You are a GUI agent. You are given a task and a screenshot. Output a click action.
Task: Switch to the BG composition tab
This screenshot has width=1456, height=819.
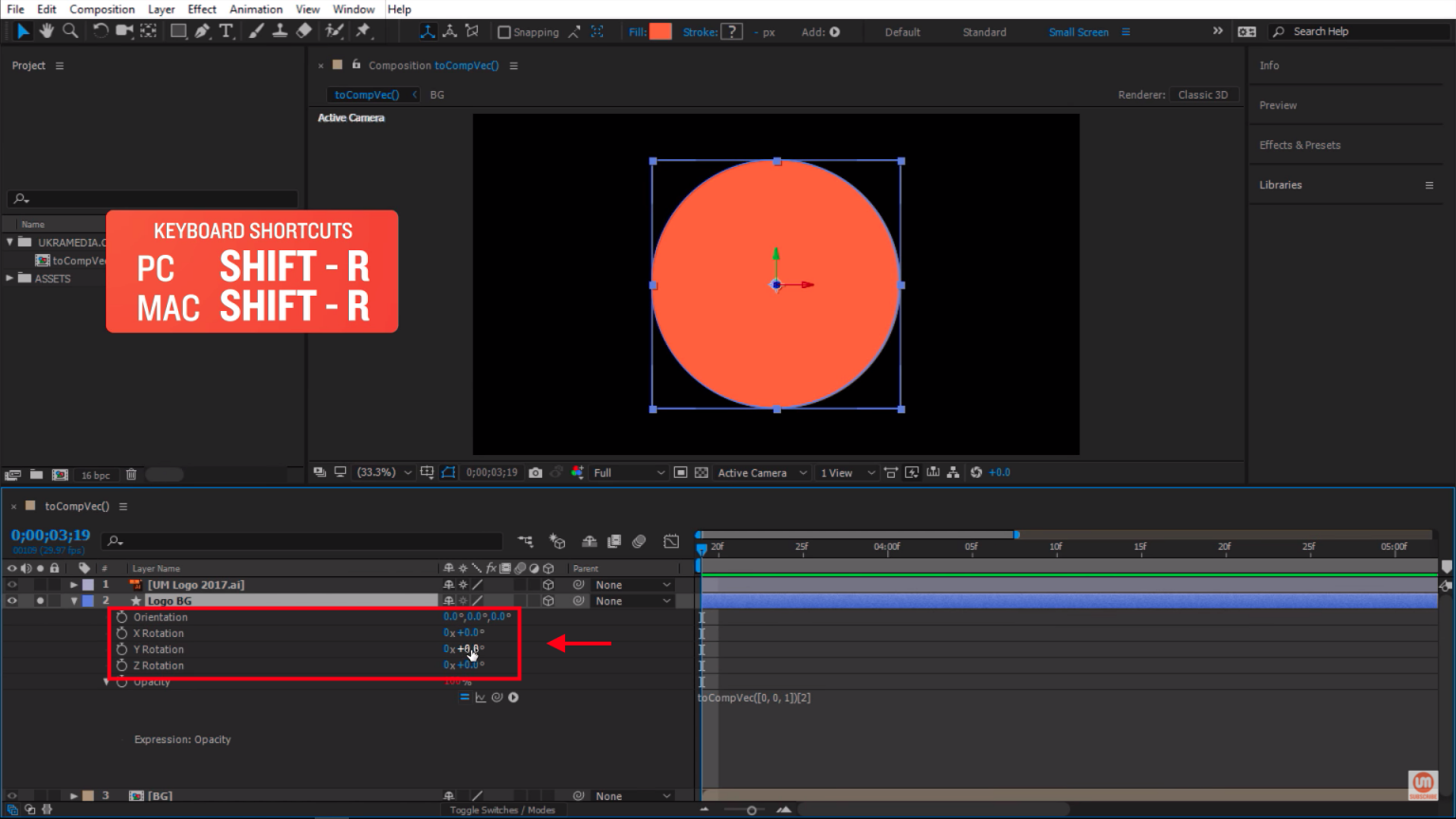pos(437,95)
